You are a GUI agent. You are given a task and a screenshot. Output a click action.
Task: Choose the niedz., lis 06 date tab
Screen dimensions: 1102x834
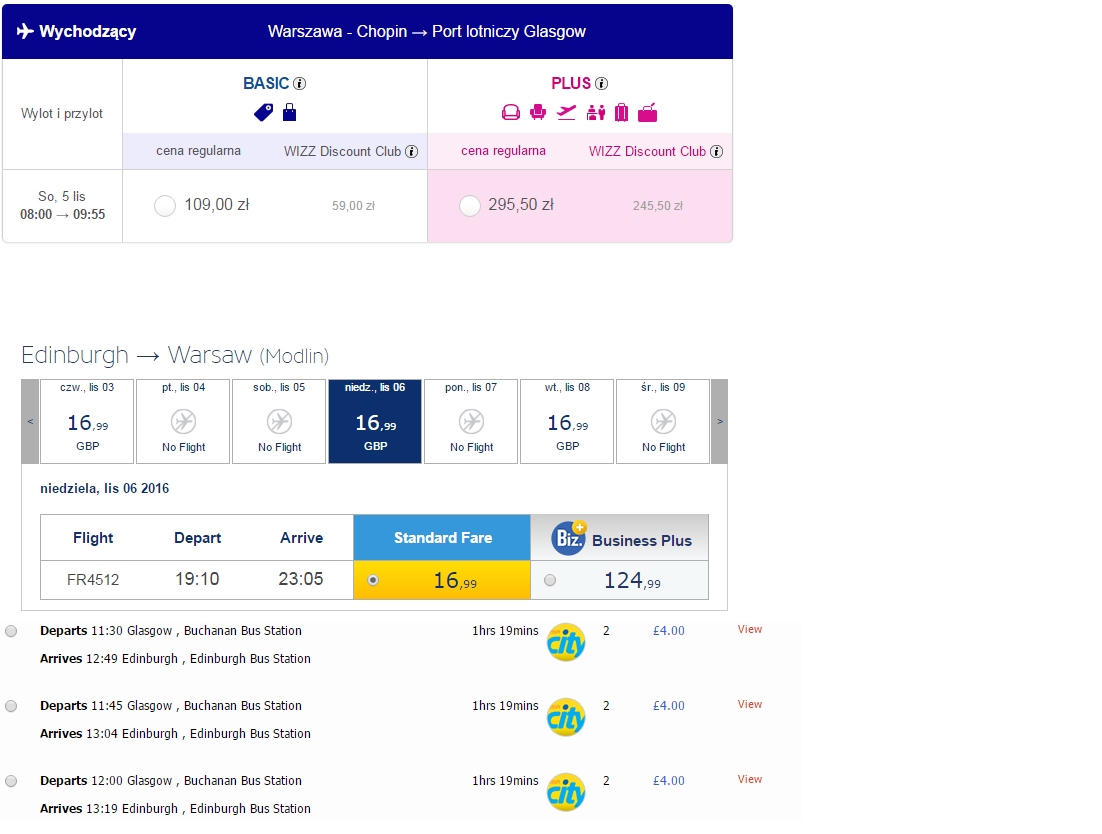coord(375,422)
